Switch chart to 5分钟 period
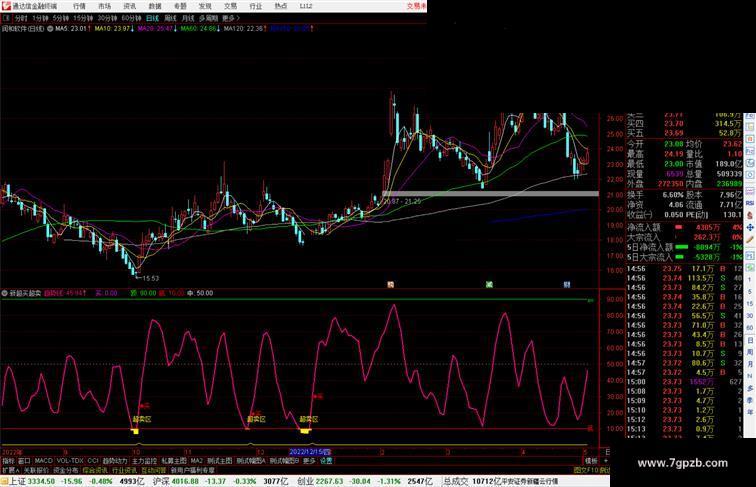 tap(61, 18)
